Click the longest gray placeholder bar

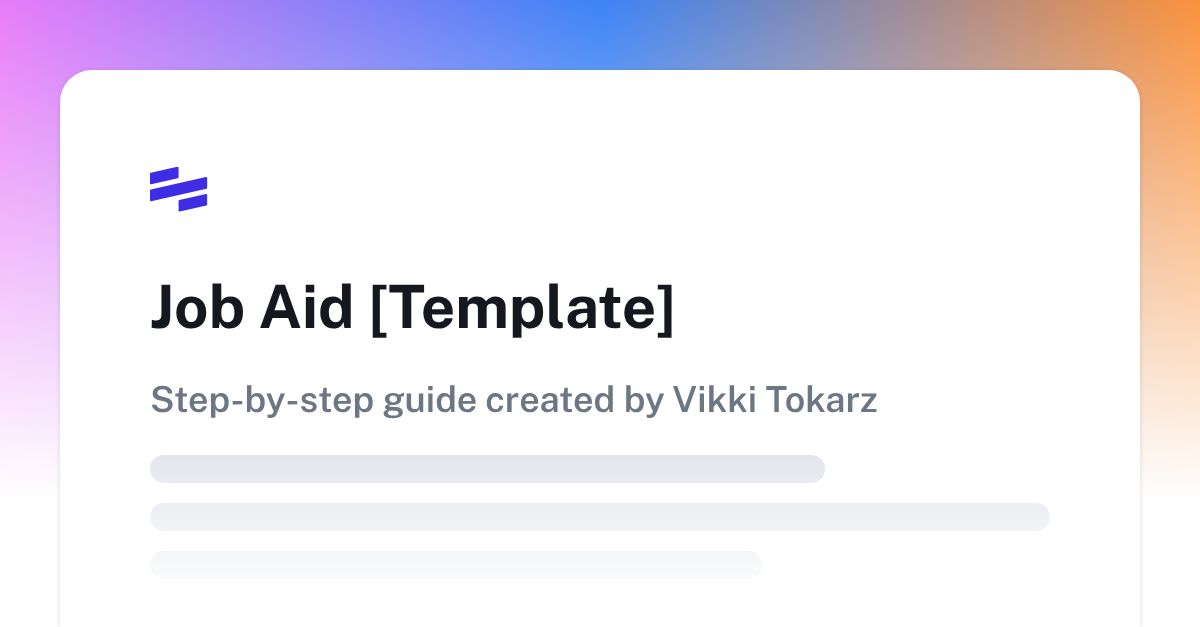pos(600,517)
